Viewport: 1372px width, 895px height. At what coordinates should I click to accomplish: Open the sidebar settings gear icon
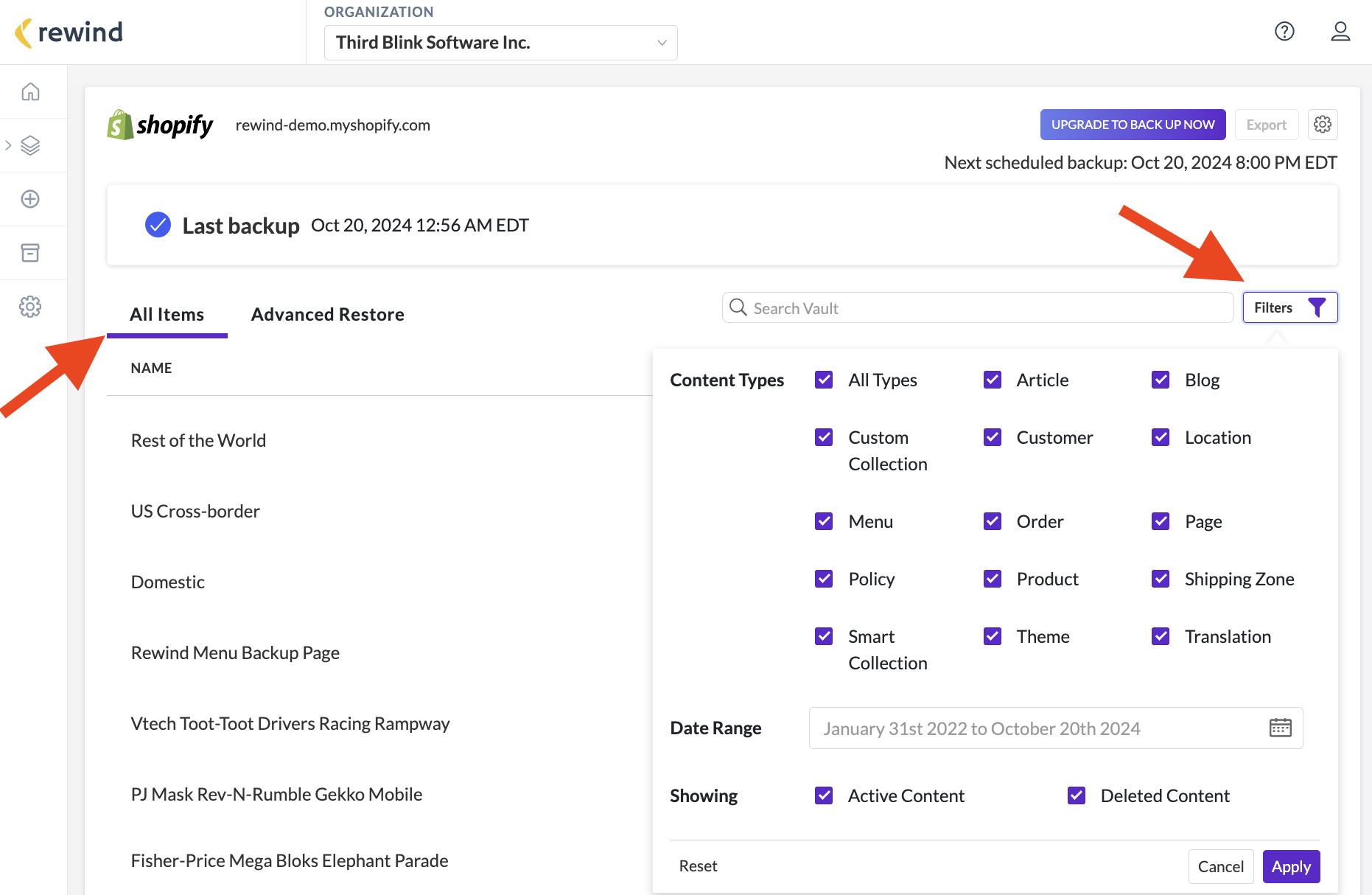[x=30, y=307]
